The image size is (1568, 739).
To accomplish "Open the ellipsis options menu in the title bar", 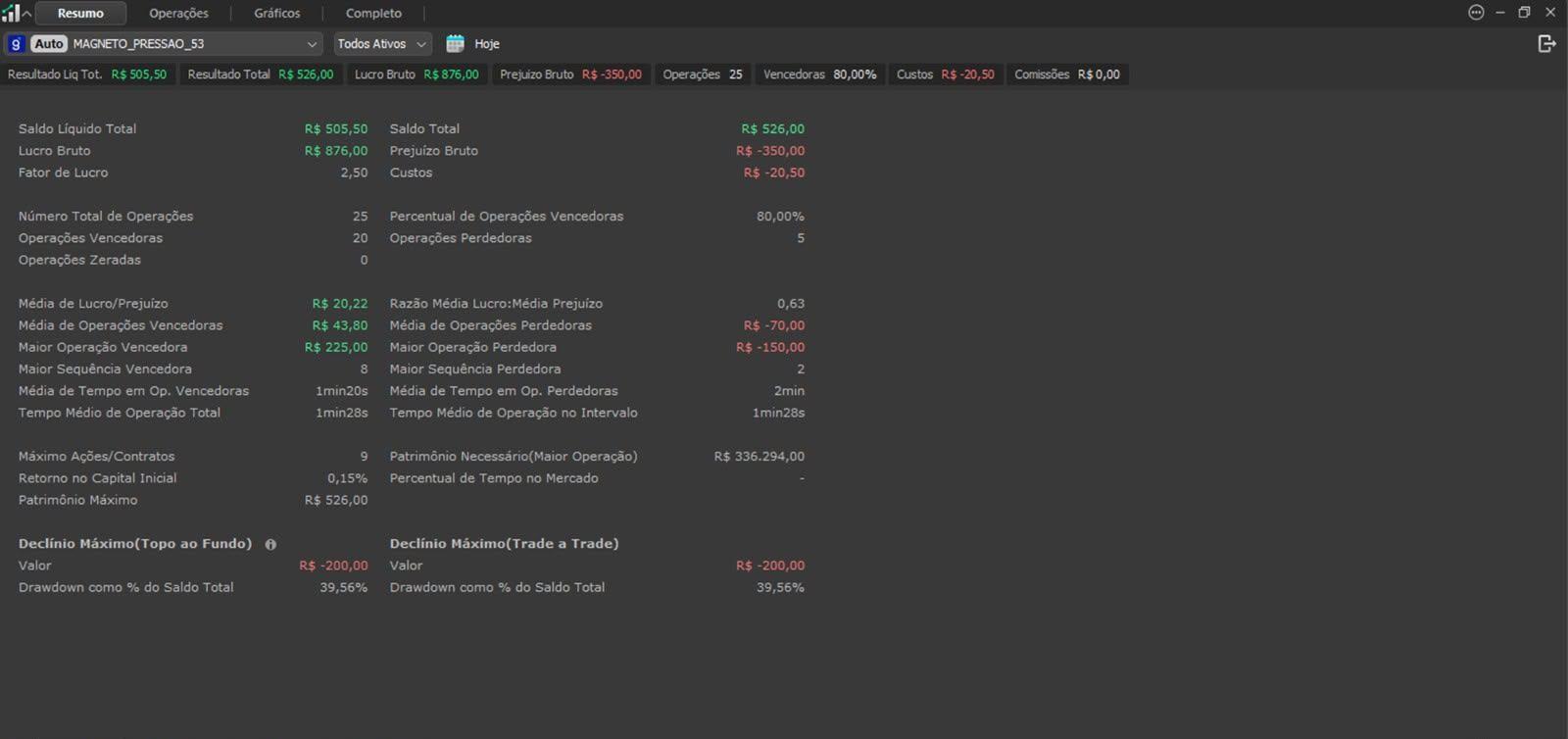I will pos(1476,13).
